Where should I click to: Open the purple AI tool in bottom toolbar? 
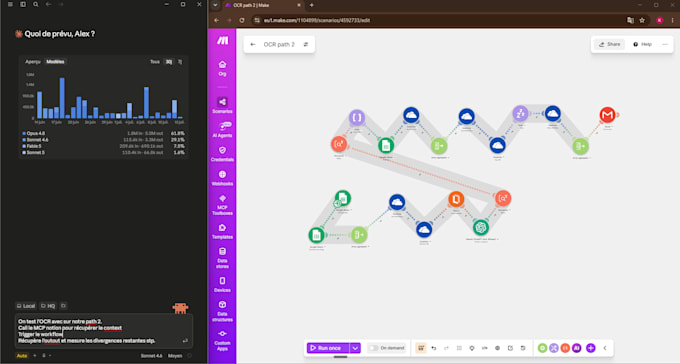pyautogui.click(x=576, y=348)
